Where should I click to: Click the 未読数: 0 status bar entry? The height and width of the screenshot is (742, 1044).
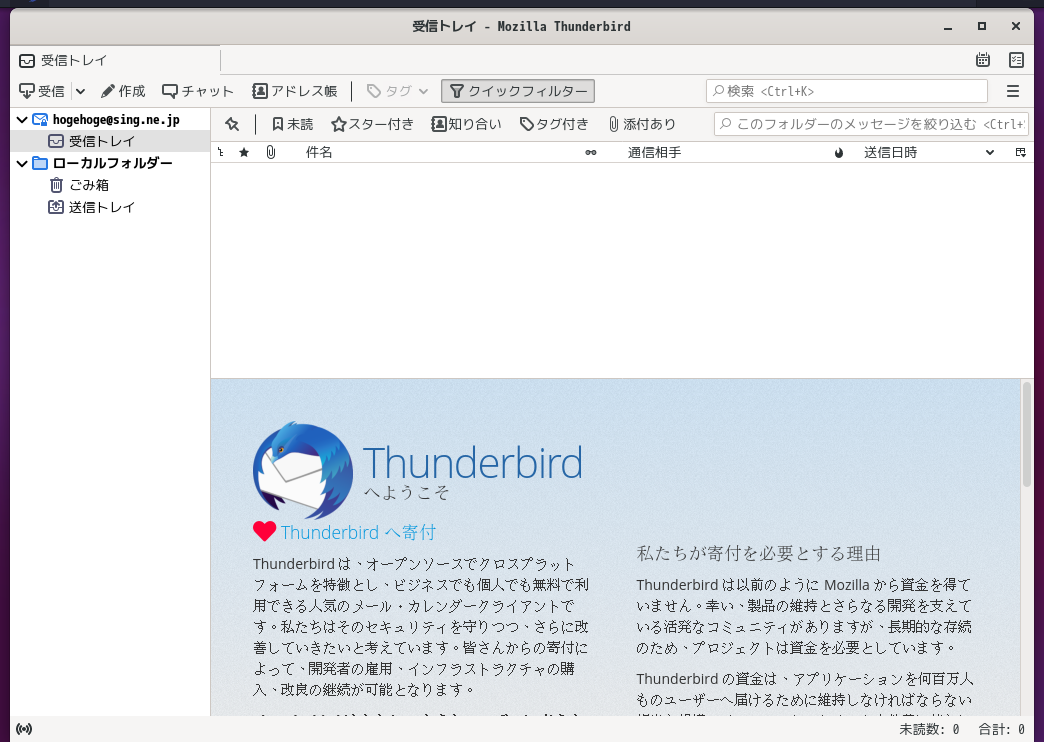pos(929,729)
